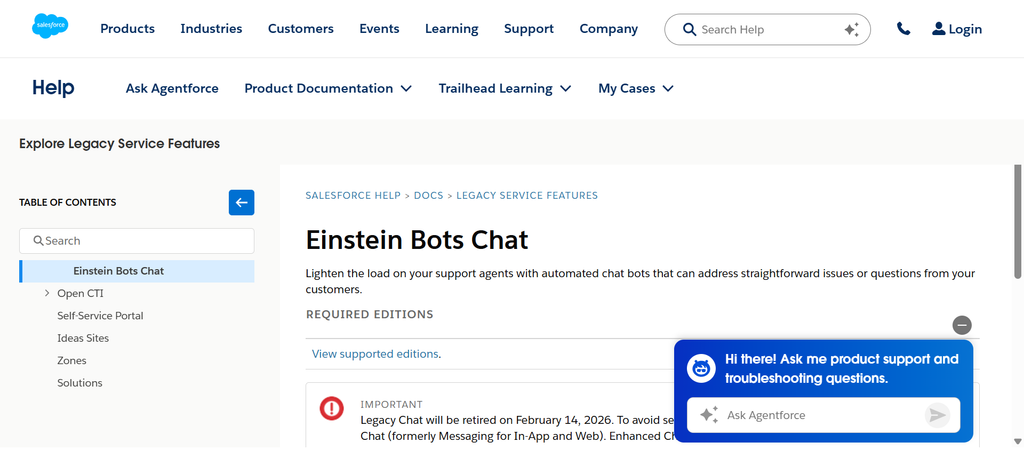Click the send arrow in Agentforce chat
This screenshot has height=468, width=1024.
click(937, 415)
